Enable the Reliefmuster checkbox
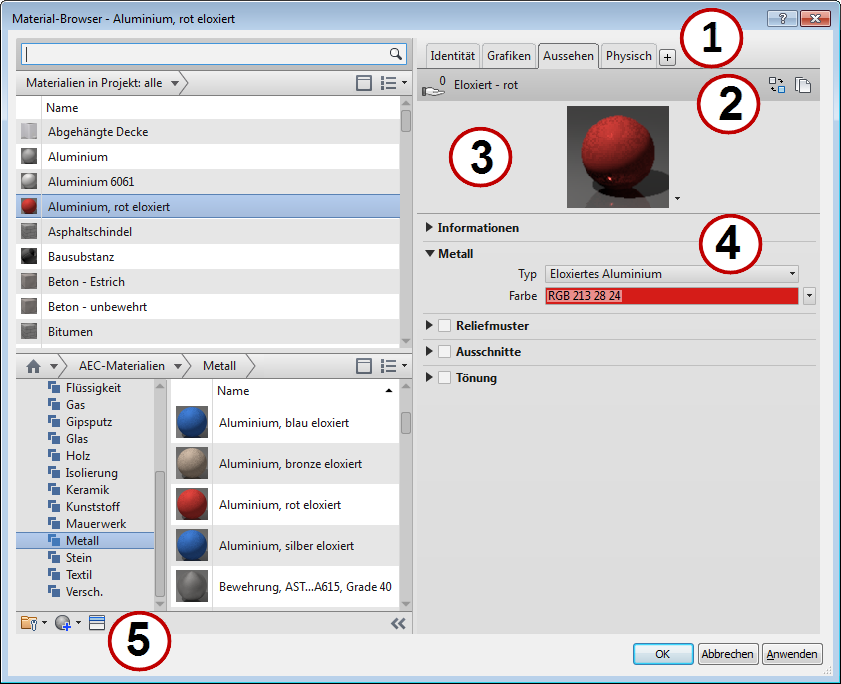This screenshot has height=684, width=841. click(444, 326)
